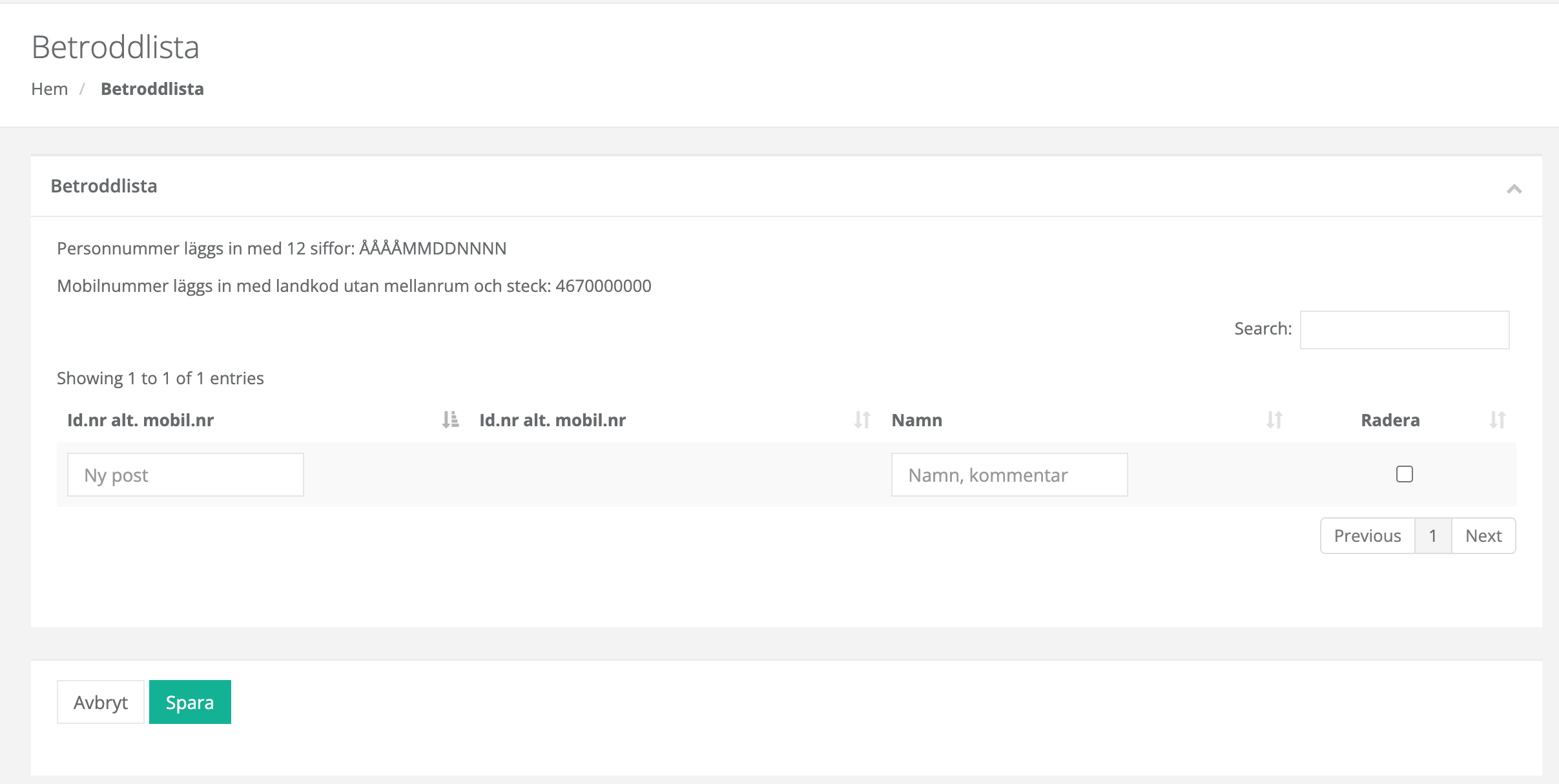Click the sort arrows beside Radera
The width and height of the screenshot is (1559, 784).
[x=1497, y=420]
